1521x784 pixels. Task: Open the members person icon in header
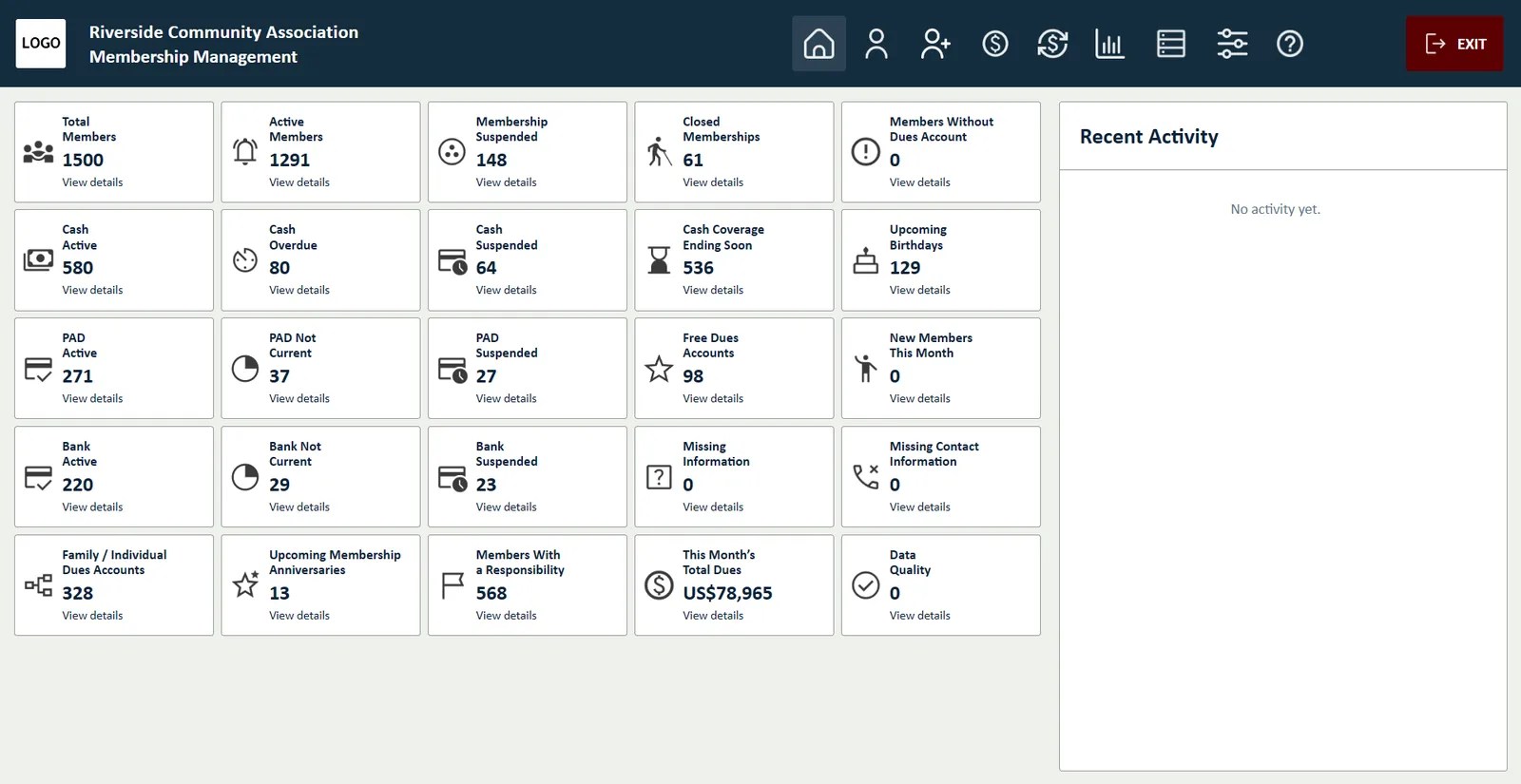876,44
